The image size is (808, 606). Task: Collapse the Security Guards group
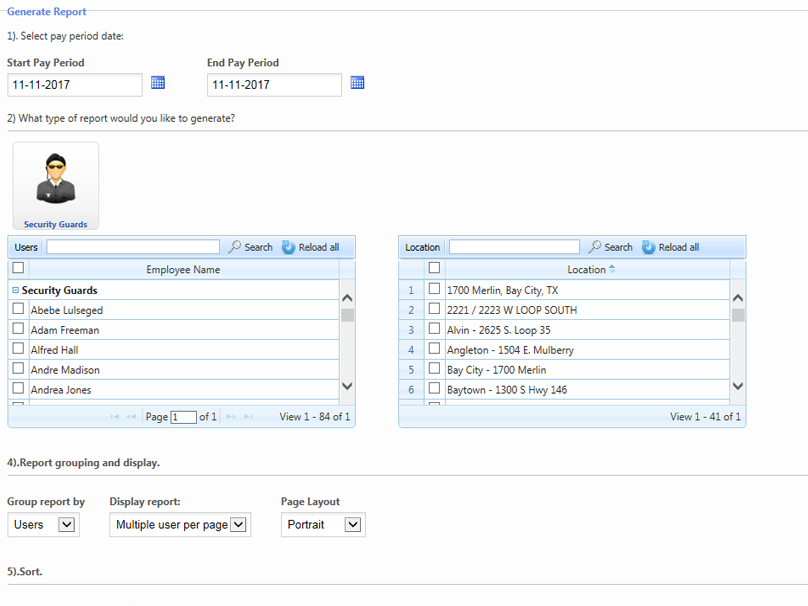coord(16,290)
